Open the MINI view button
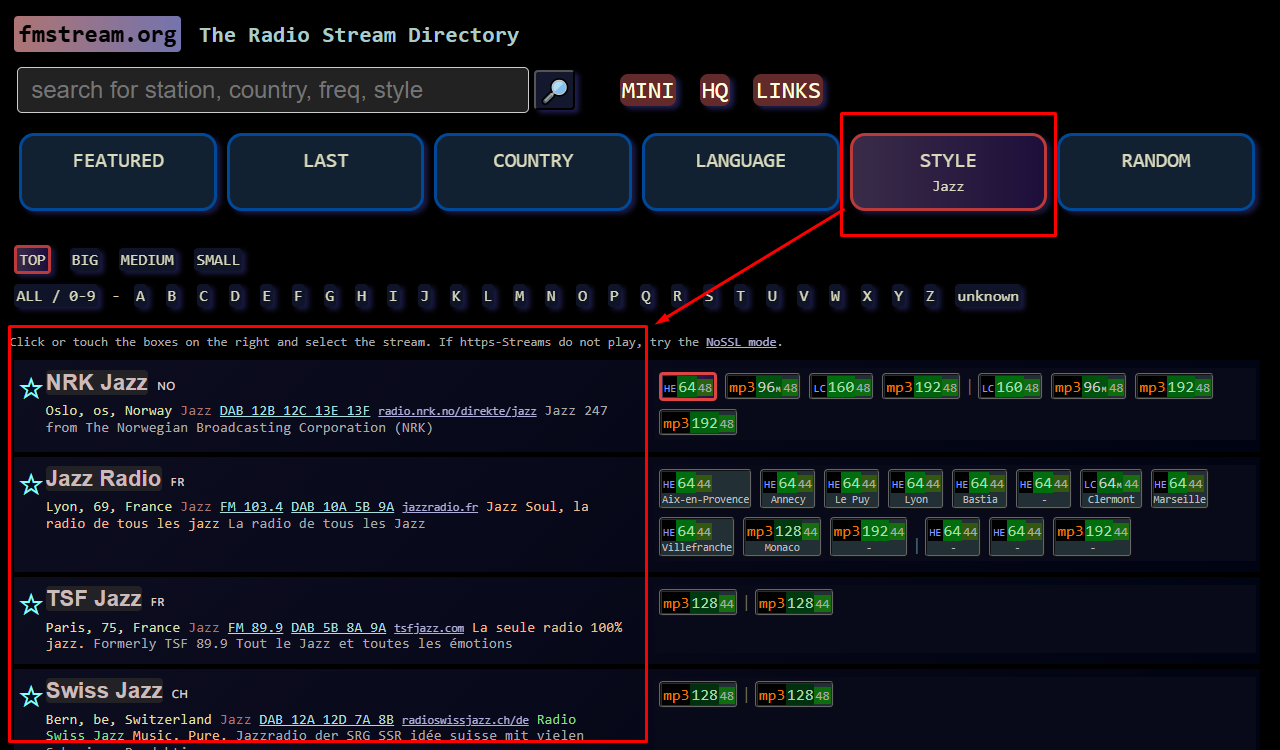This screenshot has height=750, width=1280. pos(648,91)
